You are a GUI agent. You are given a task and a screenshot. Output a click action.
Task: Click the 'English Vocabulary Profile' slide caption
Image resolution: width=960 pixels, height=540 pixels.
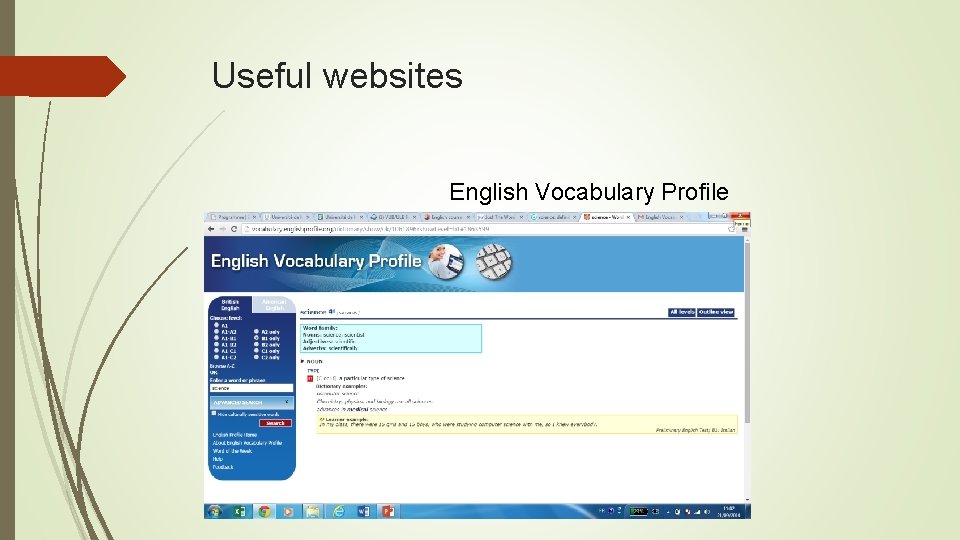pos(589,192)
